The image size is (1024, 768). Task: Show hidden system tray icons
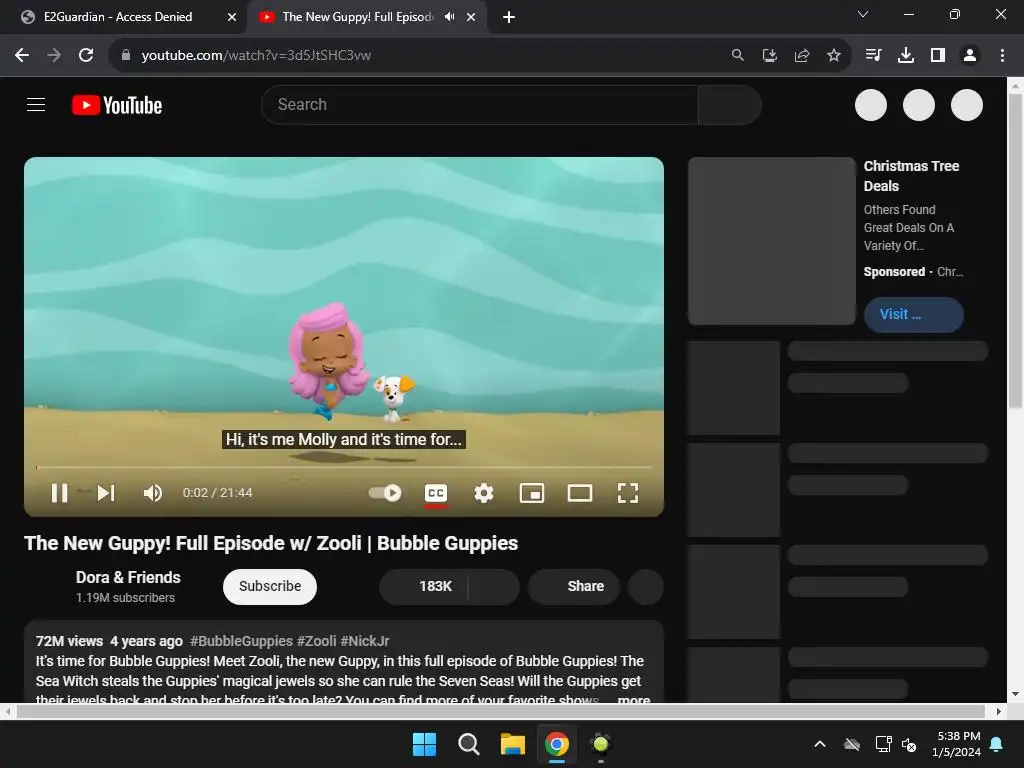(x=820, y=744)
